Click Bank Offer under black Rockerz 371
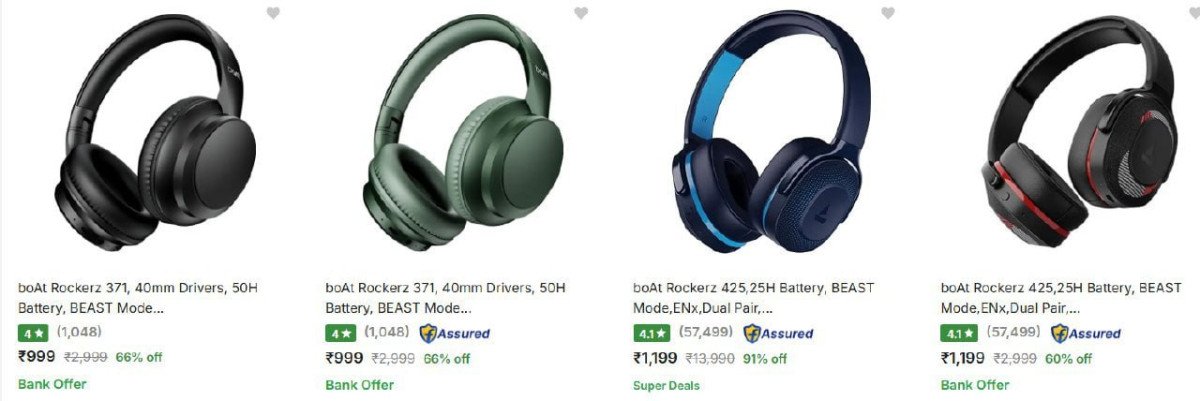This screenshot has height=401, width=1200. tap(52, 384)
